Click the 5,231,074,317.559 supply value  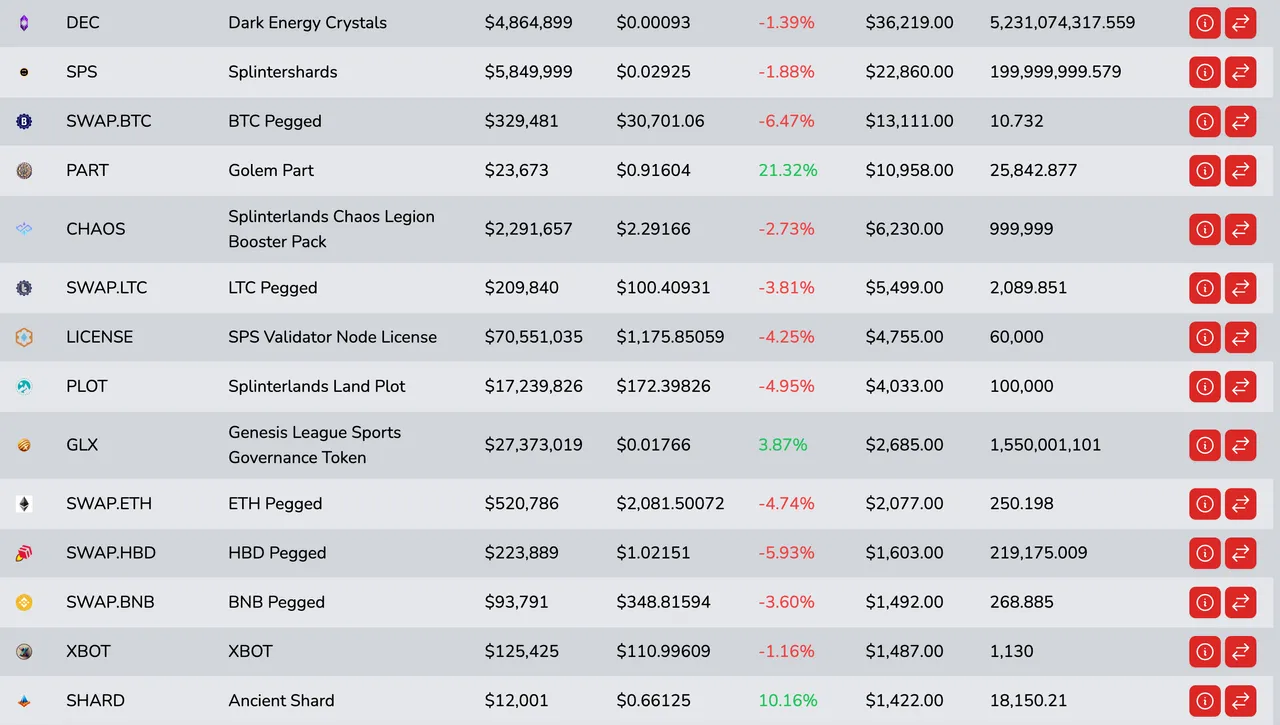[x=1063, y=22]
